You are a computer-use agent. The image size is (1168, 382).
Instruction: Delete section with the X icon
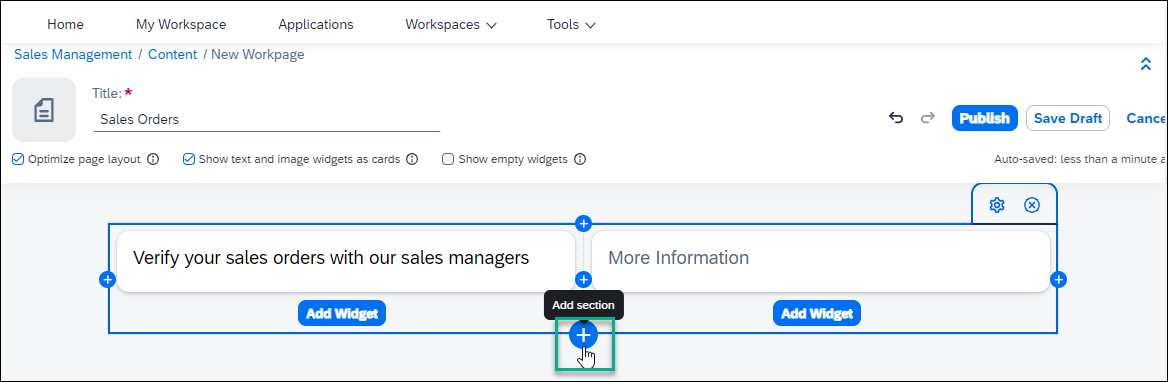pyautogui.click(x=1032, y=205)
